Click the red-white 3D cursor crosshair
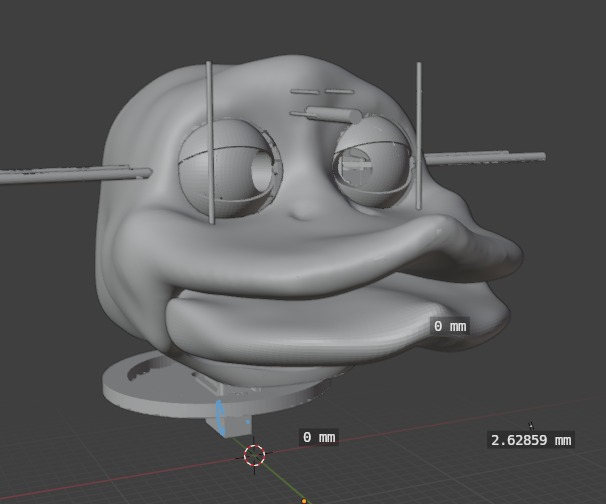The height and width of the screenshot is (504, 606). point(254,455)
